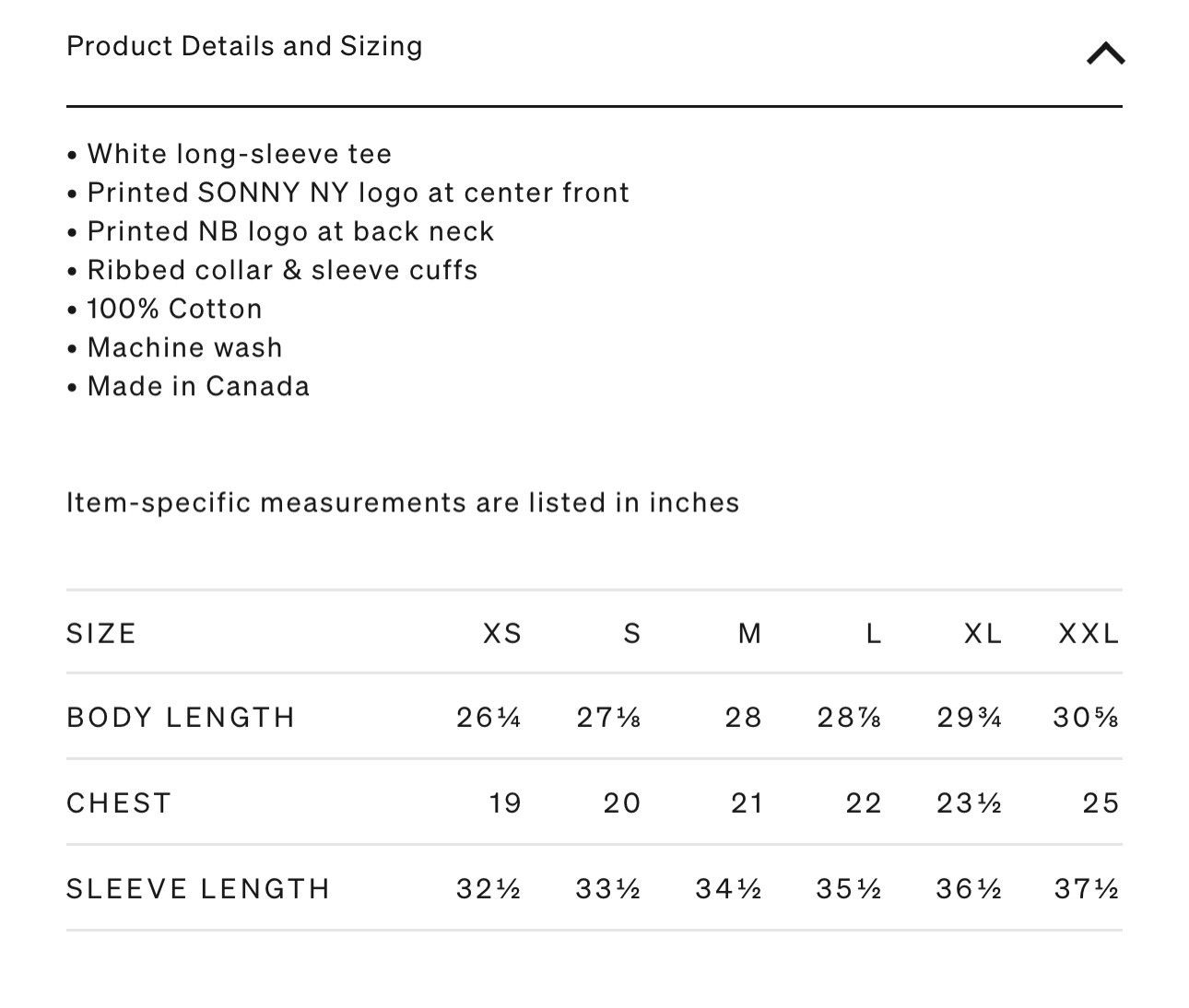
Task: Click the XXL chest value 25
Action: point(1101,803)
